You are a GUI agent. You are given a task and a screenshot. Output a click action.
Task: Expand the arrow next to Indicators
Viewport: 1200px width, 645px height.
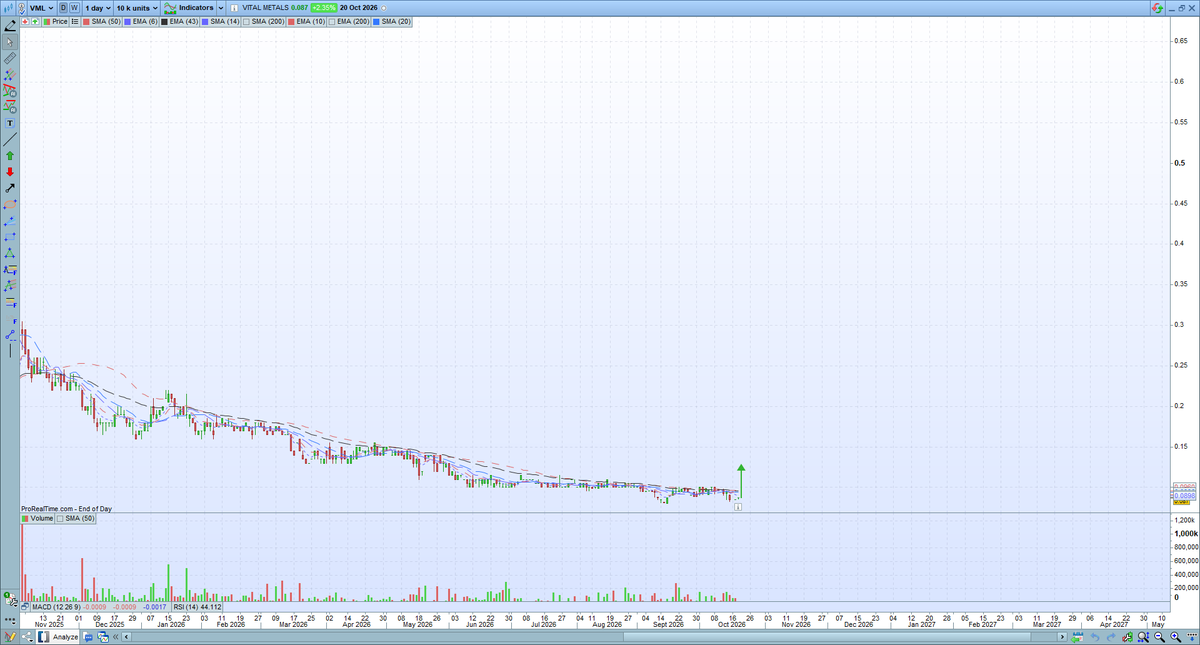pyautogui.click(x=220, y=8)
